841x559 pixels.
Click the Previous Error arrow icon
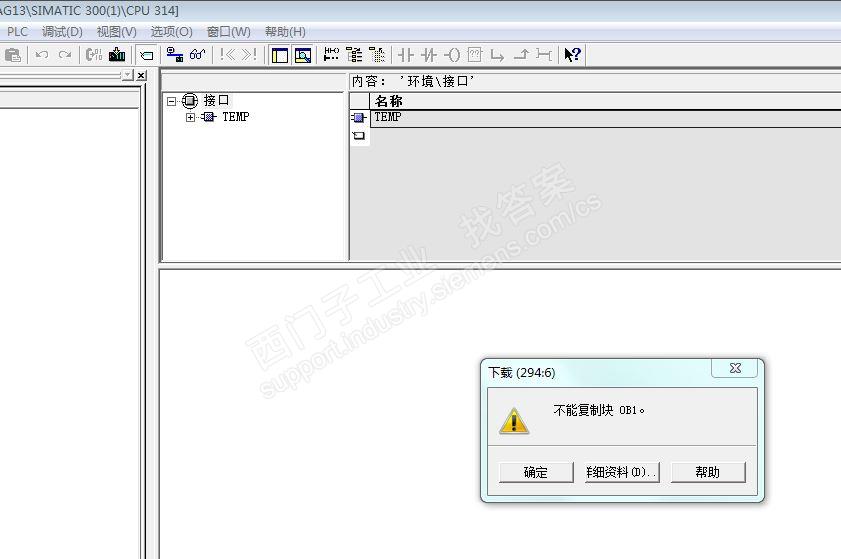[x=227, y=55]
